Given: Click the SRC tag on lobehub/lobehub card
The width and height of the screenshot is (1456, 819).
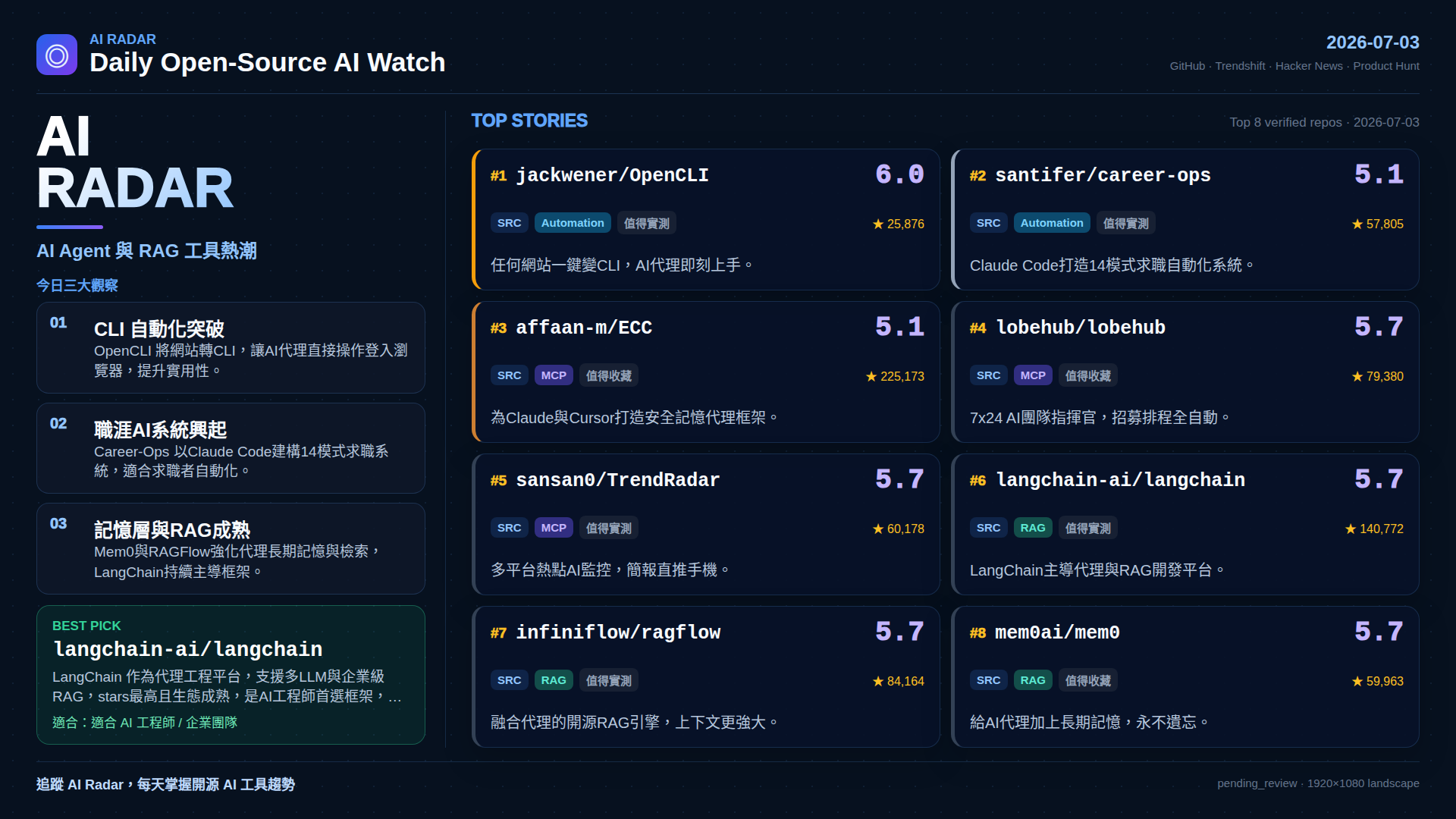Looking at the screenshot, I should point(989,375).
